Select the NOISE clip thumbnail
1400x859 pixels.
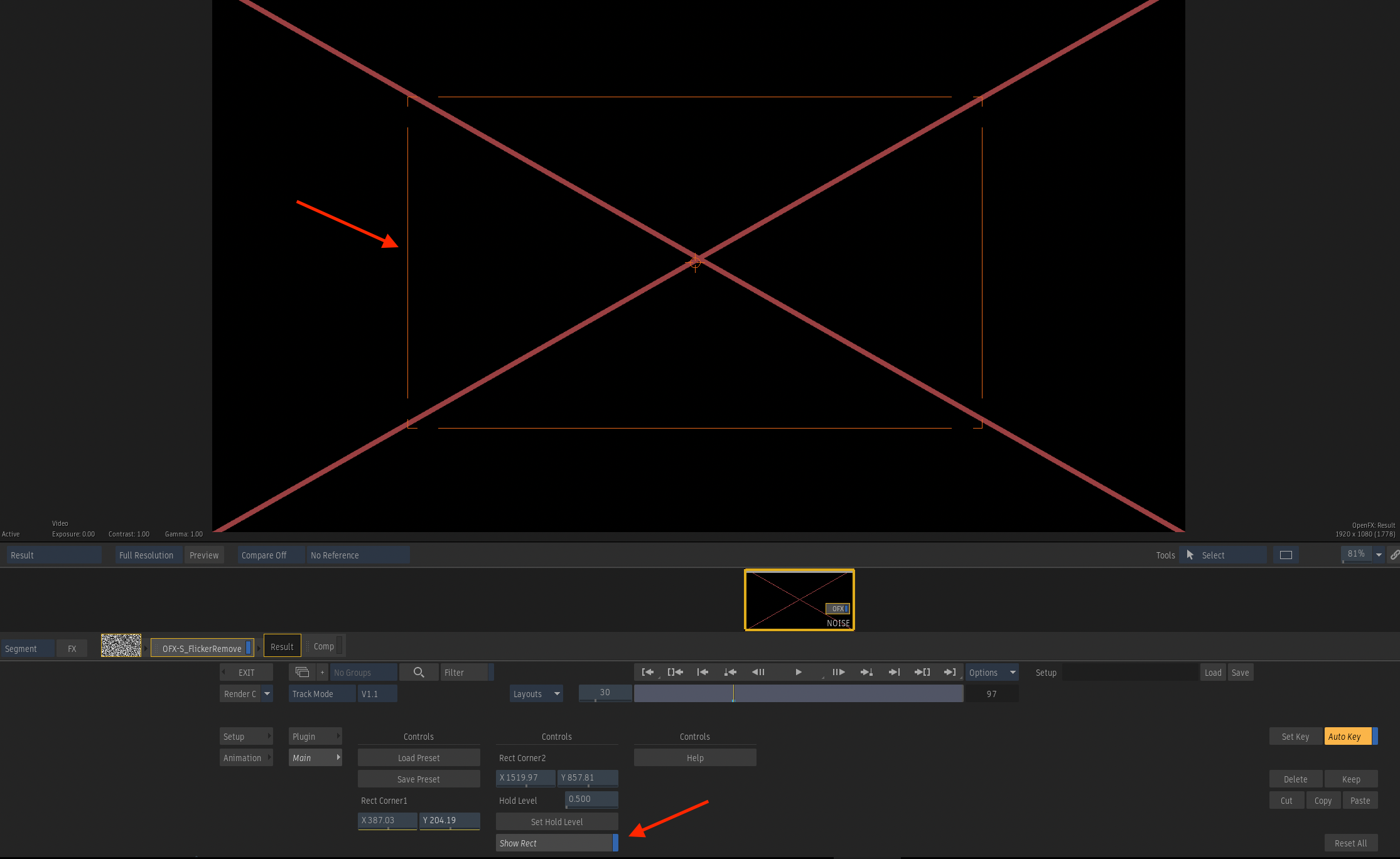pos(799,600)
